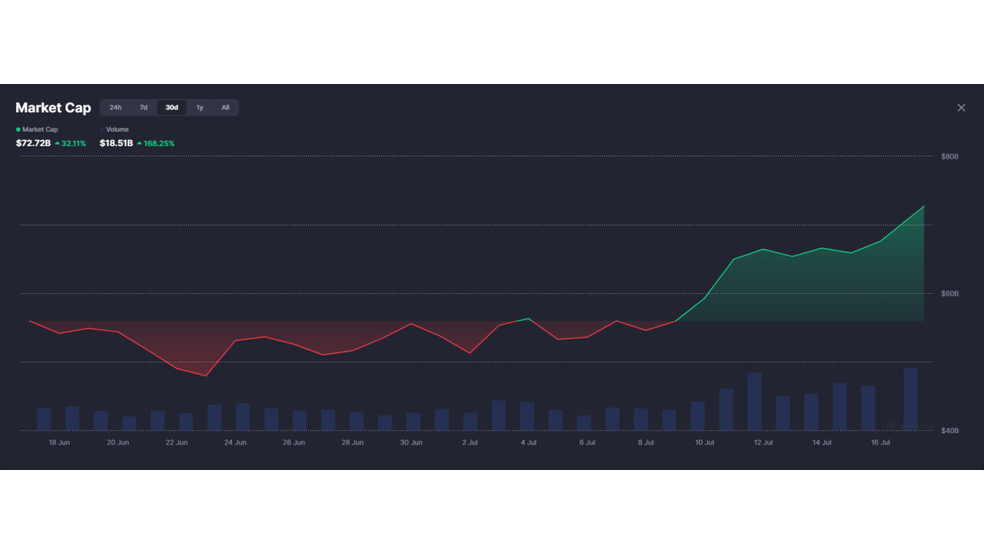Viewport: 984px width, 554px height.
Task: Click the $60B y-axis label
Action: [x=949, y=294]
